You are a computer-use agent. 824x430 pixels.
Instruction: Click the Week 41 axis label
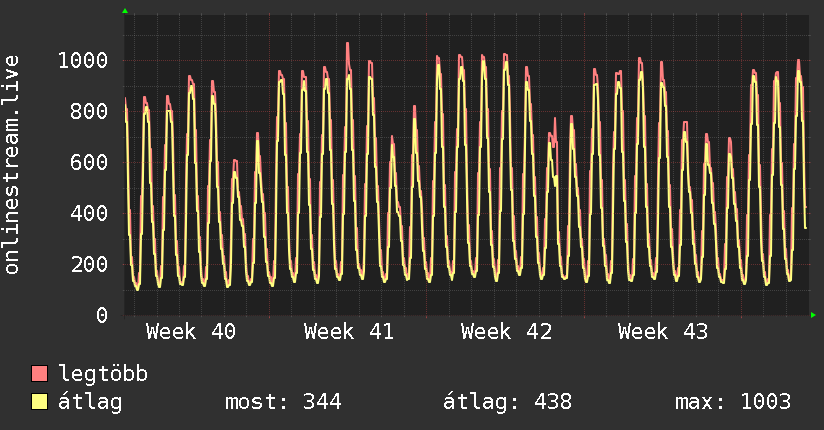point(348,332)
